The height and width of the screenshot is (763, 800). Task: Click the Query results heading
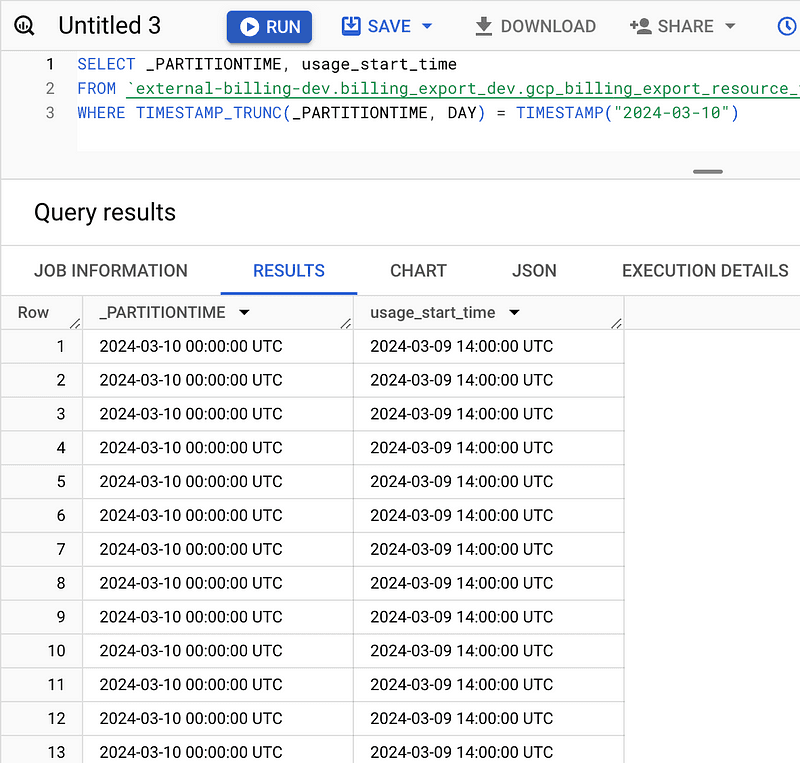coord(105,212)
